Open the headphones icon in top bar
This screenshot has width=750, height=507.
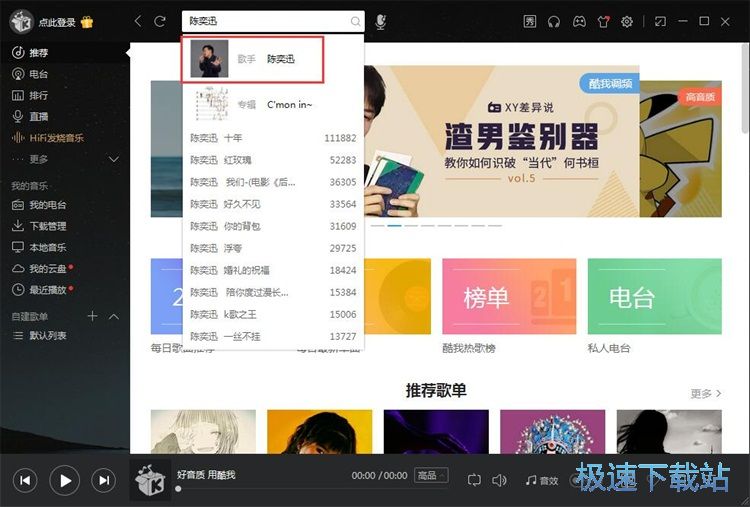click(x=554, y=22)
